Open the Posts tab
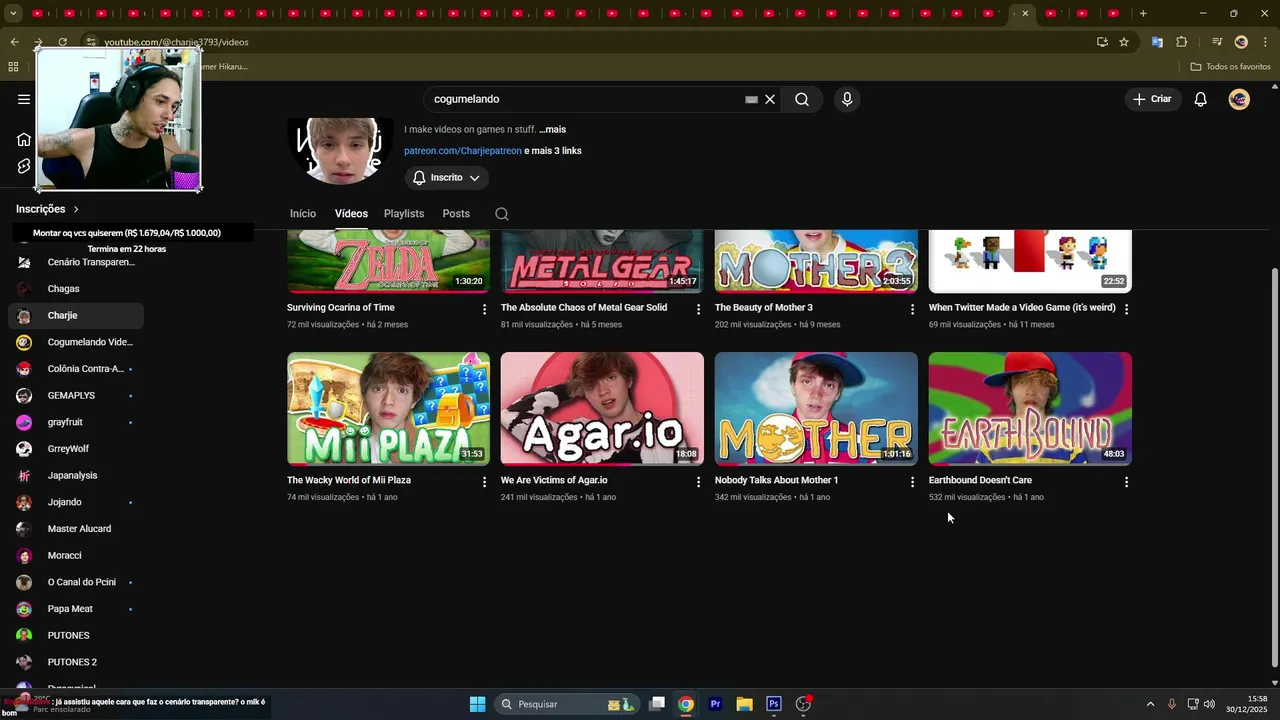The height and width of the screenshot is (720, 1280). point(456,214)
